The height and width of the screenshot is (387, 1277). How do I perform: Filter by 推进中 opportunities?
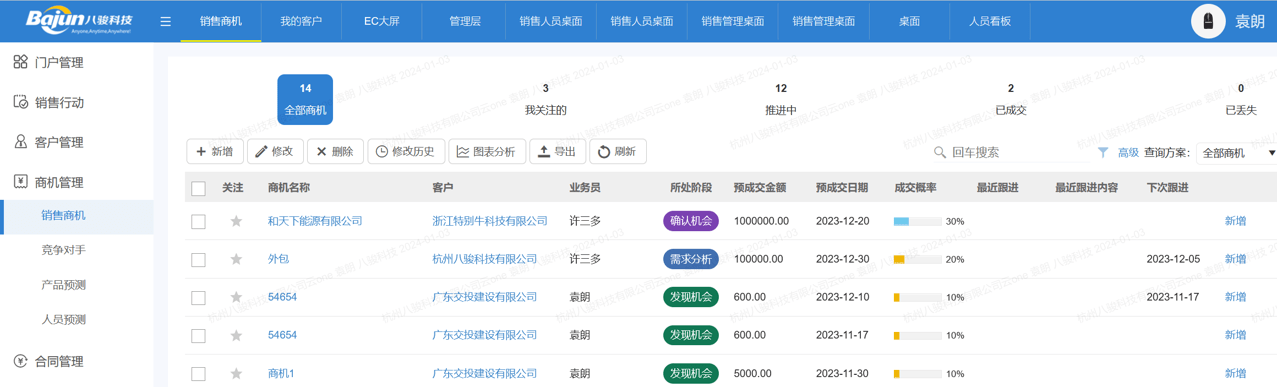coord(780,99)
